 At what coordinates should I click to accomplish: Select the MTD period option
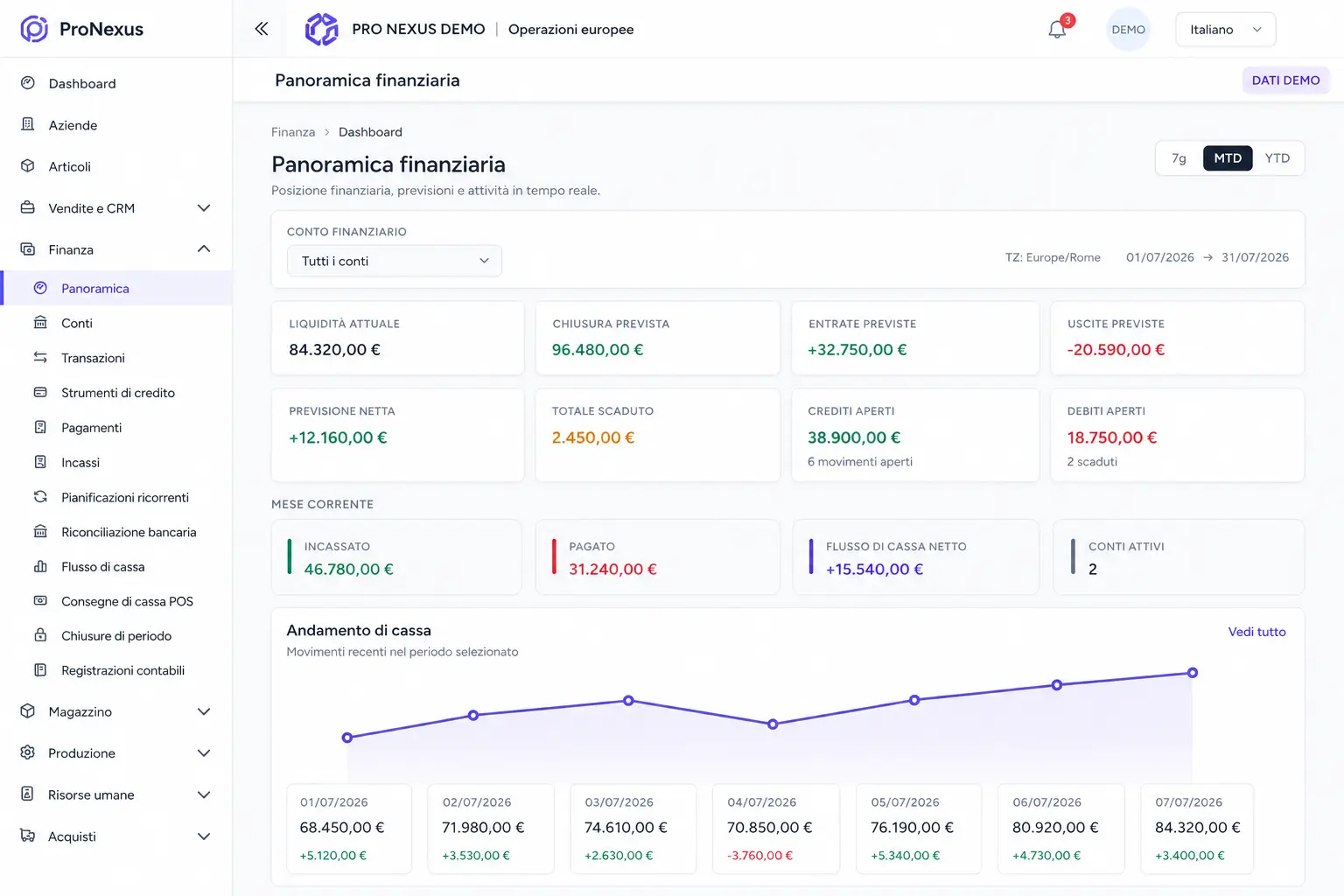tap(1228, 158)
